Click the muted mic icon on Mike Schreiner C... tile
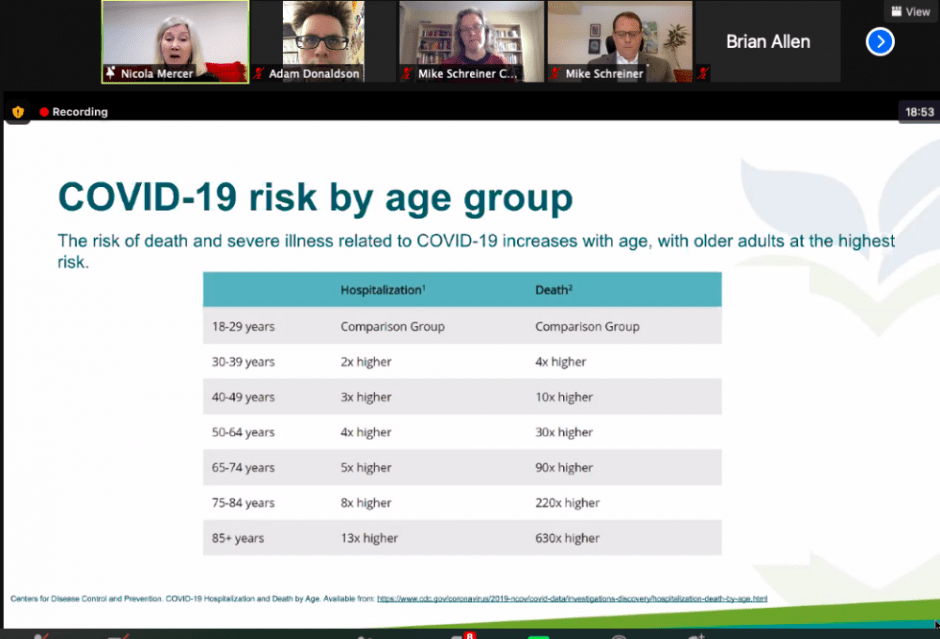This screenshot has width=940, height=639. [x=408, y=73]
